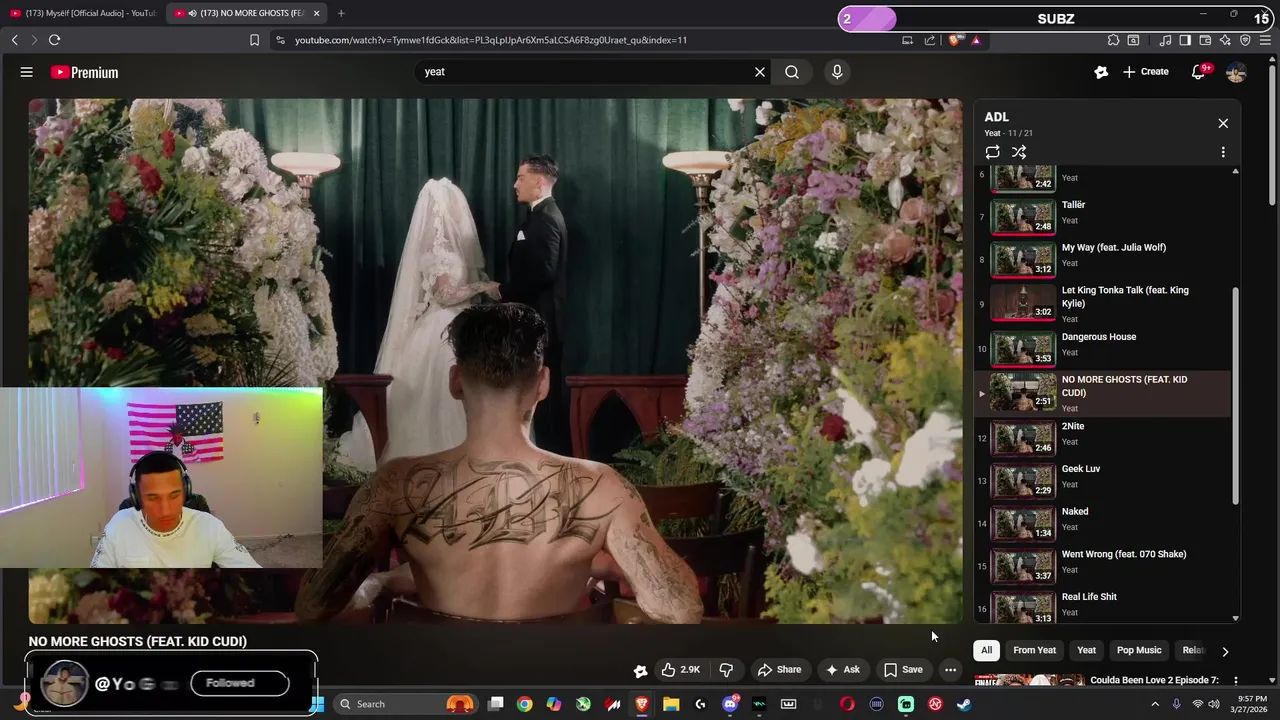
Task: Go to YouTube Premium home logo
Action: [85, 72]
